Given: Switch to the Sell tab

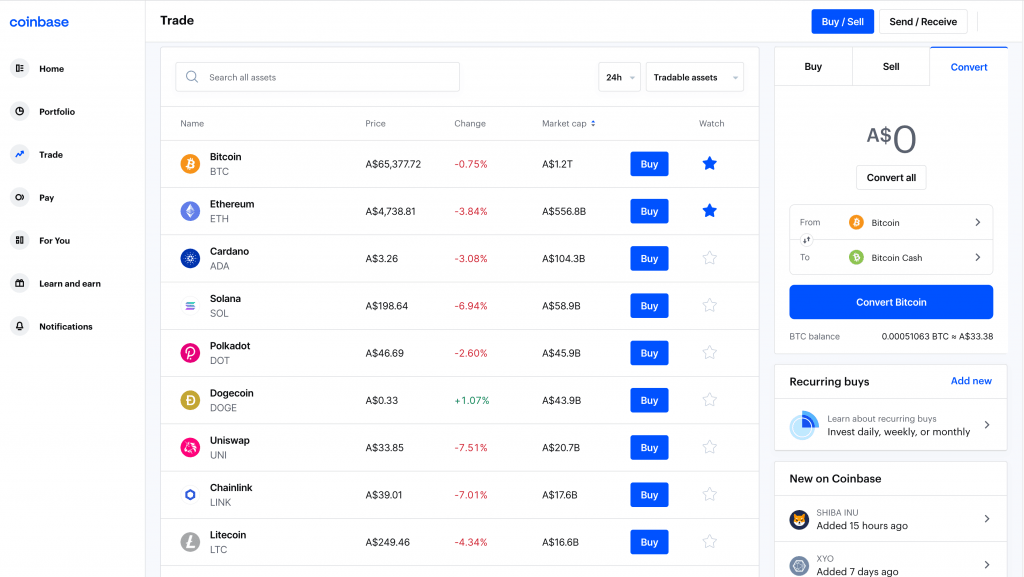Looking at the screenshot, I should [x=890, y=66].
